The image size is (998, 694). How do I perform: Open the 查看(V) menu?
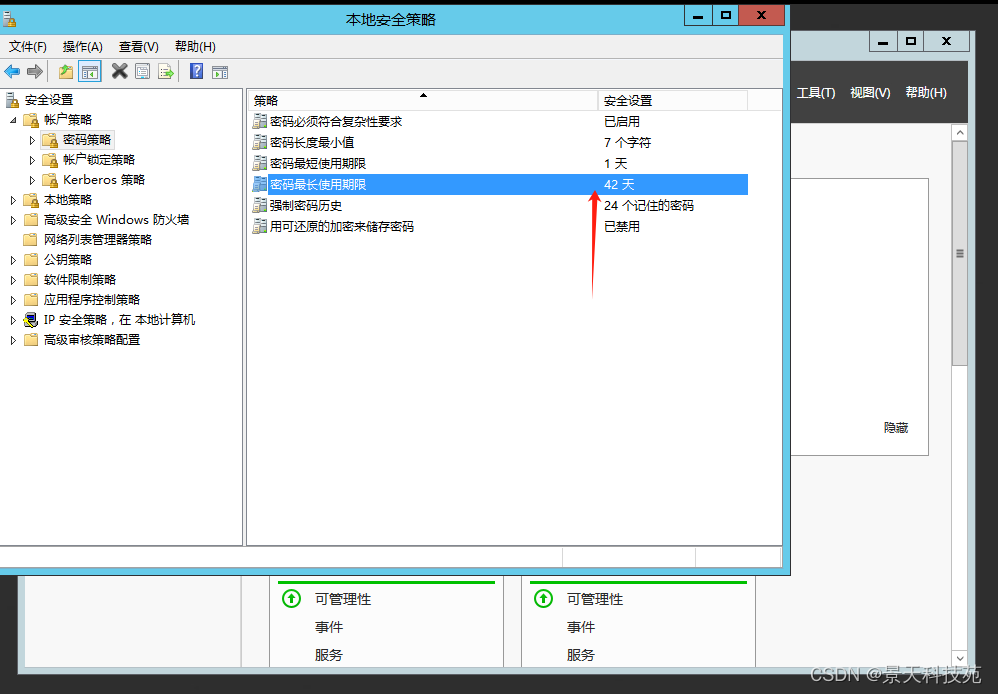click(x=139, y=46)
